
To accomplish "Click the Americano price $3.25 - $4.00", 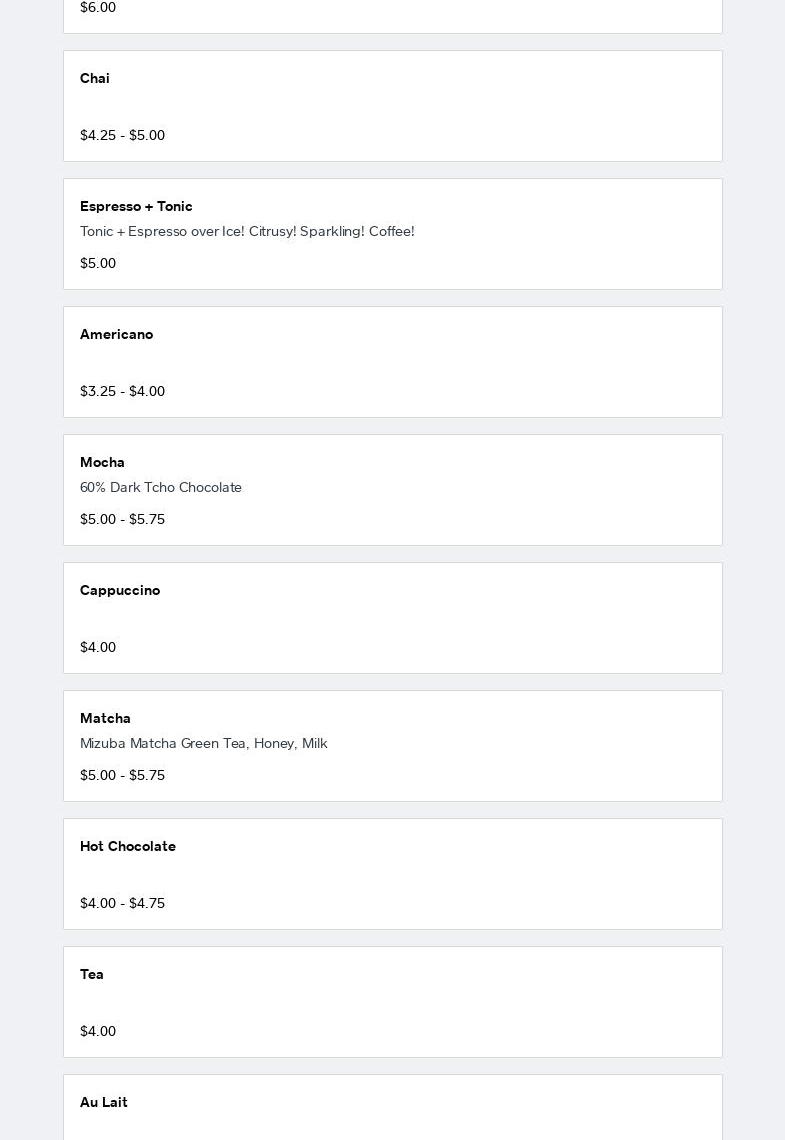I will [x=122, y=391].
